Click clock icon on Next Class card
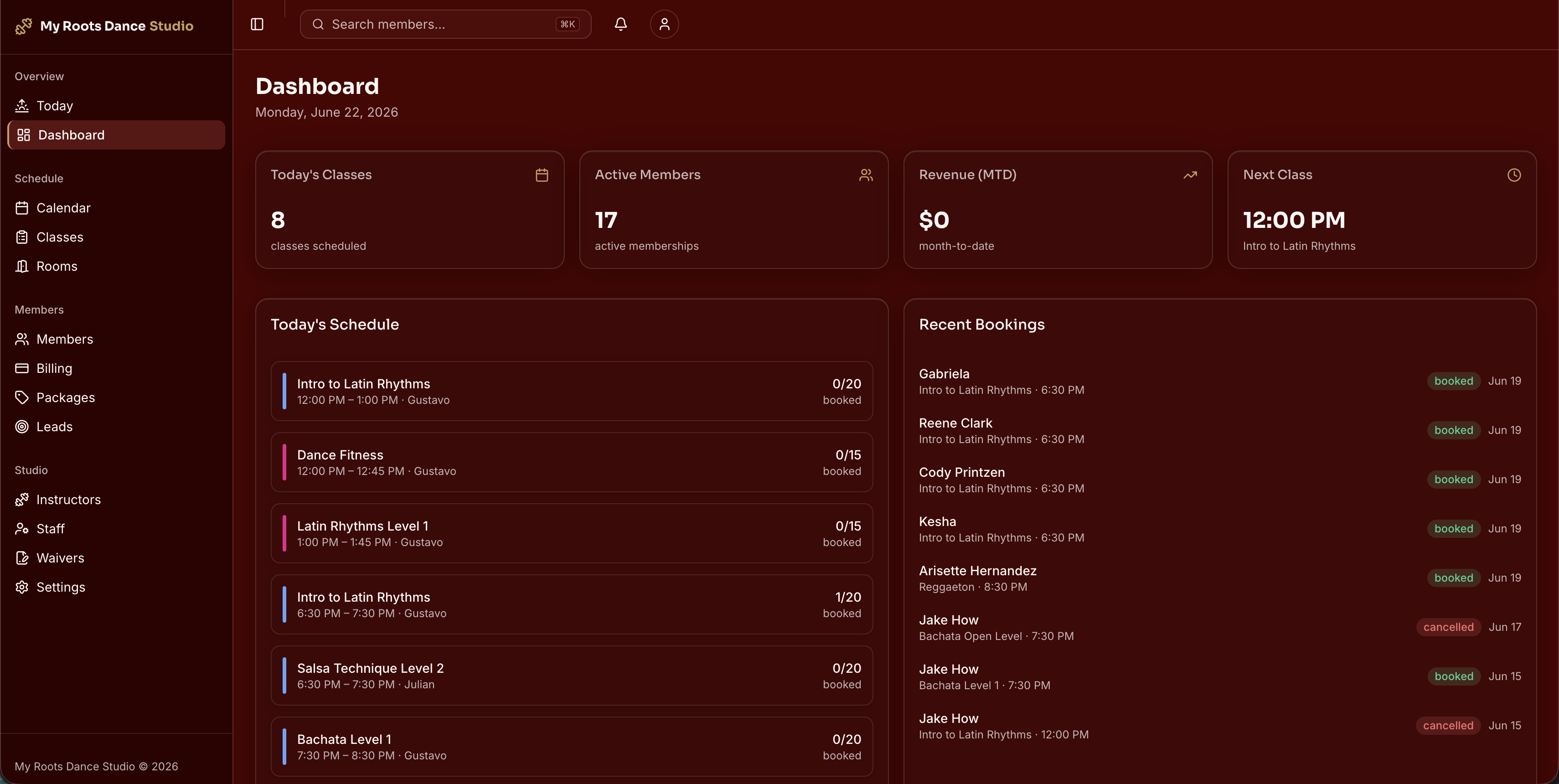Screen dimensions: 1559x784 tap(1513, 175)
